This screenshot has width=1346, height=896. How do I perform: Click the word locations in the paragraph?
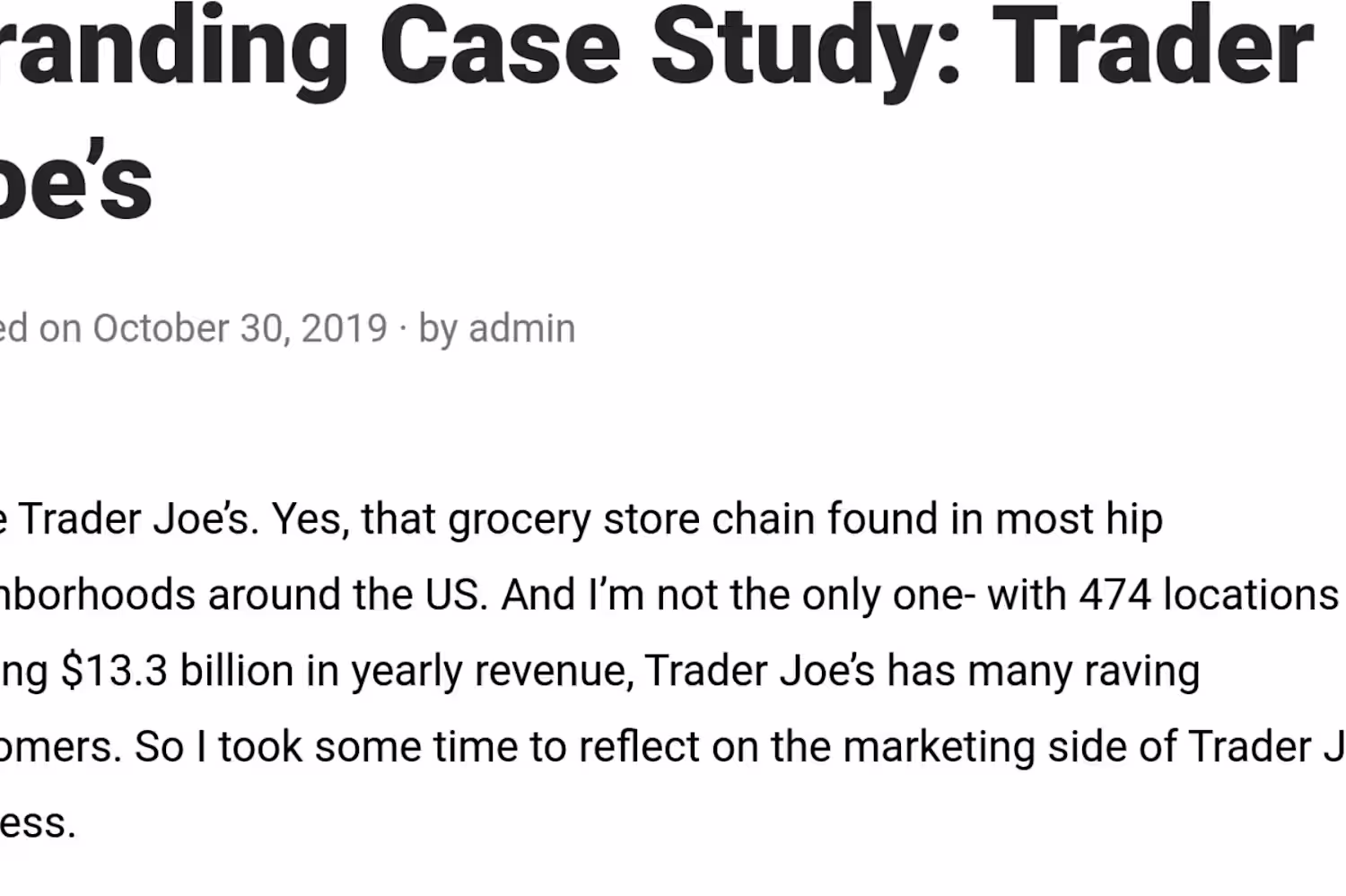click(x=1251, y=595)
